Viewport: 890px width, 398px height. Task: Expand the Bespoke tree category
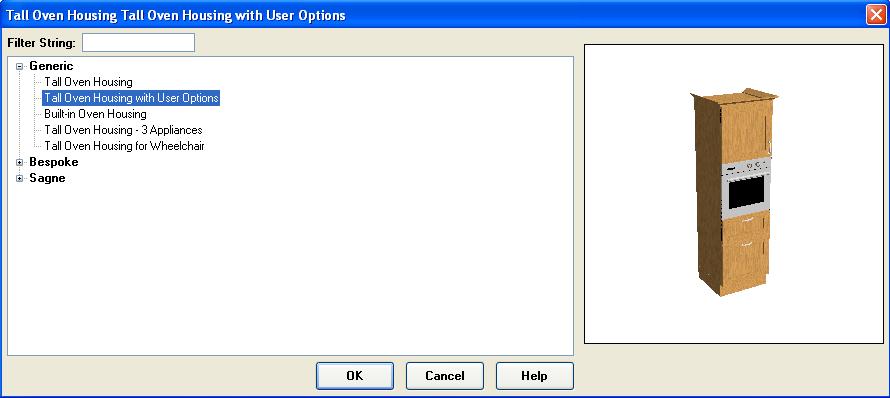click(20, 162)
